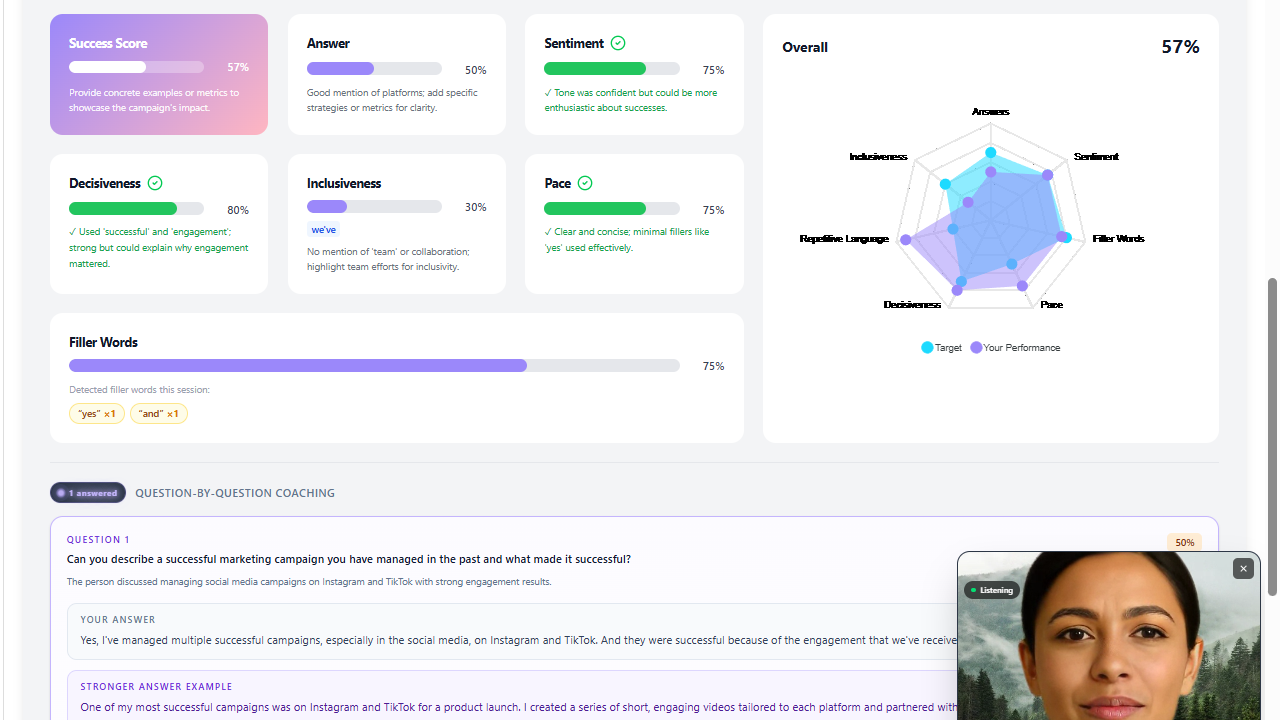Image resolution: width=1280 pixels, height=720 pixels.
Task: Click the green checkmark next to Sentiment
Action: (618, 43)
